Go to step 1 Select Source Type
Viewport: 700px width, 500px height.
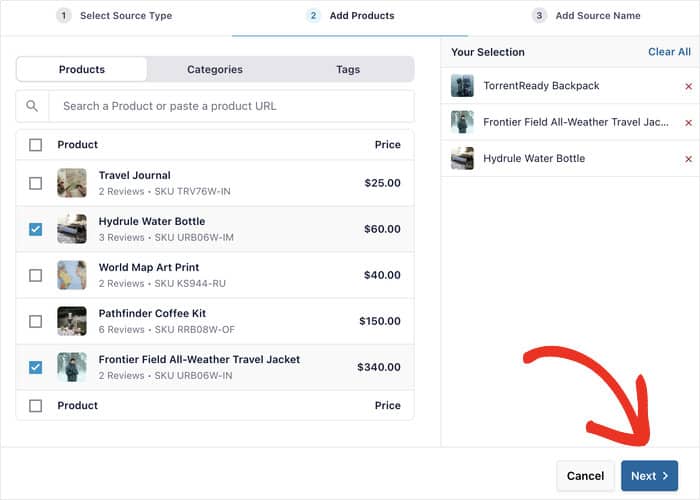(x=114, y=16)
